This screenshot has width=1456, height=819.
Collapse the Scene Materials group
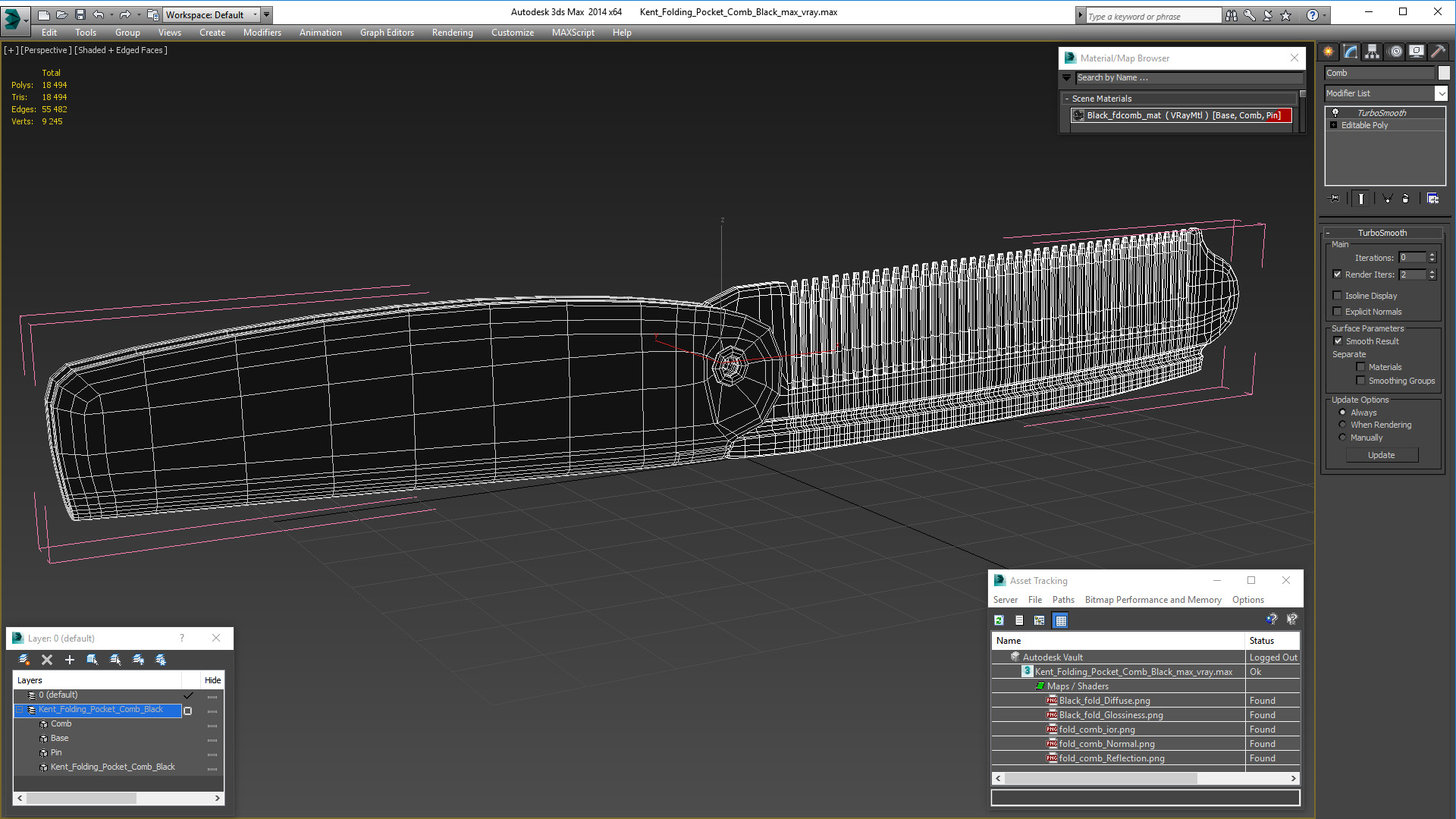1067,99
